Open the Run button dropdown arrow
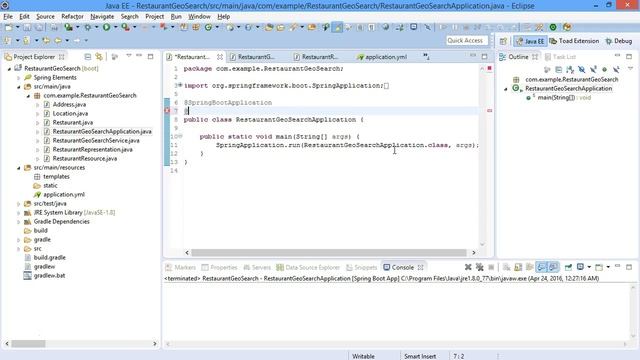 click(116, 27)
